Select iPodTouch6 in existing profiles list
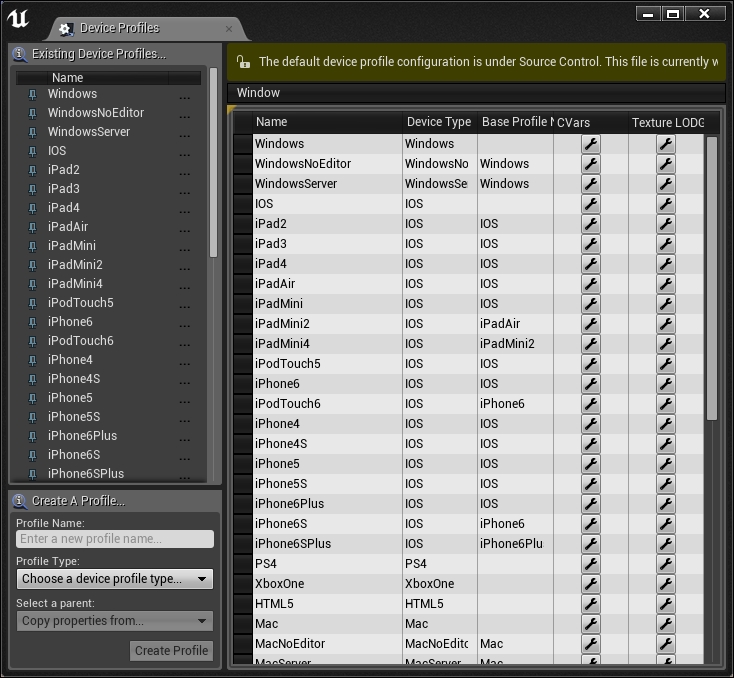This screenshot has height=678, width=734. click(x=81, y=341)
